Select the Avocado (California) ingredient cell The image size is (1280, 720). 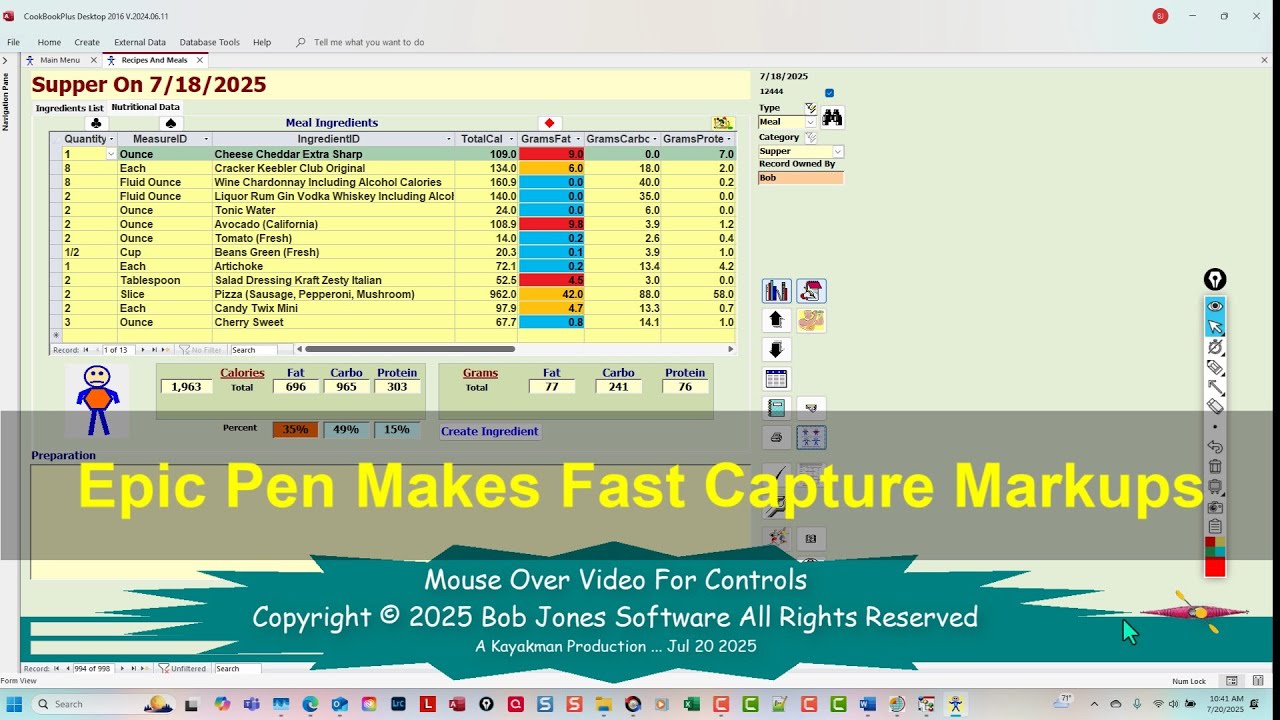tap(333, 224)
